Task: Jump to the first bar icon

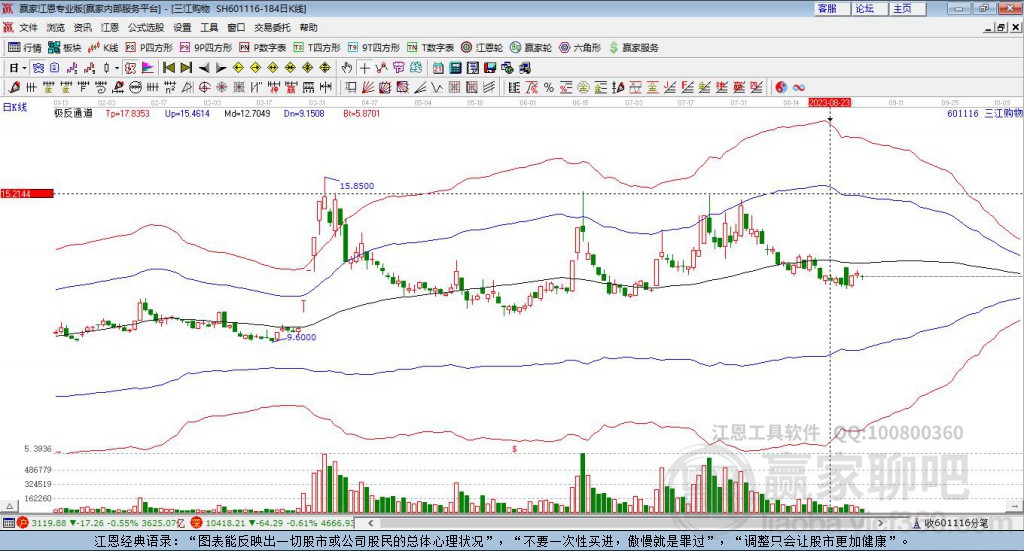Action: pos(168,68)
